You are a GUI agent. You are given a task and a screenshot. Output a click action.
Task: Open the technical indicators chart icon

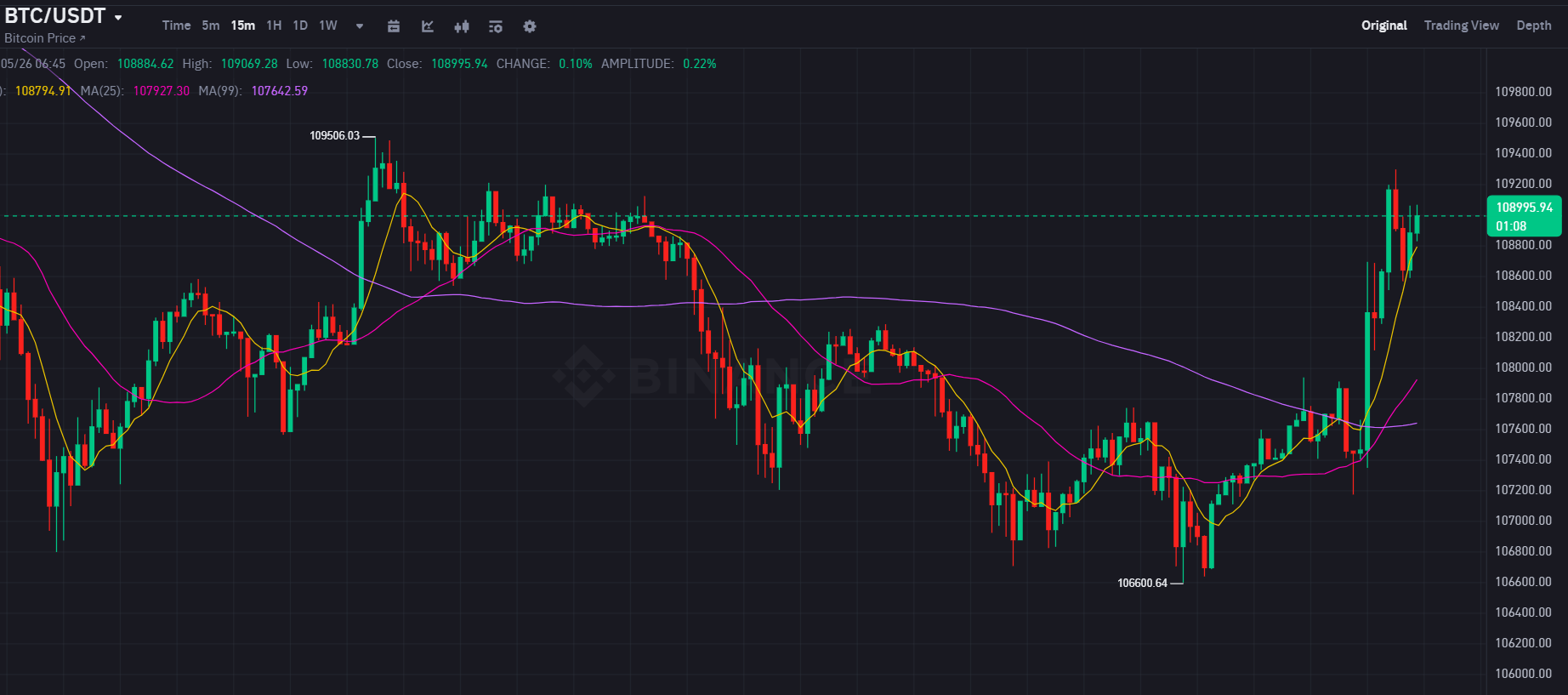pyautogui.click(x=428, y=26)
